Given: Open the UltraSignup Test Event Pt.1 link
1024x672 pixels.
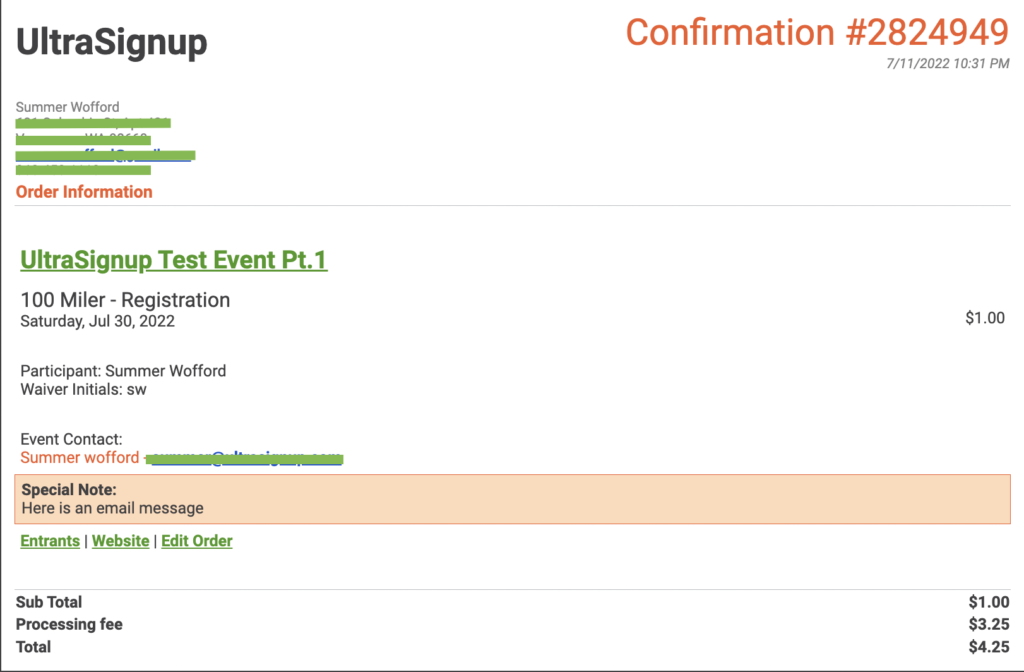Looking at the screenshot, I should click(173, 260).
